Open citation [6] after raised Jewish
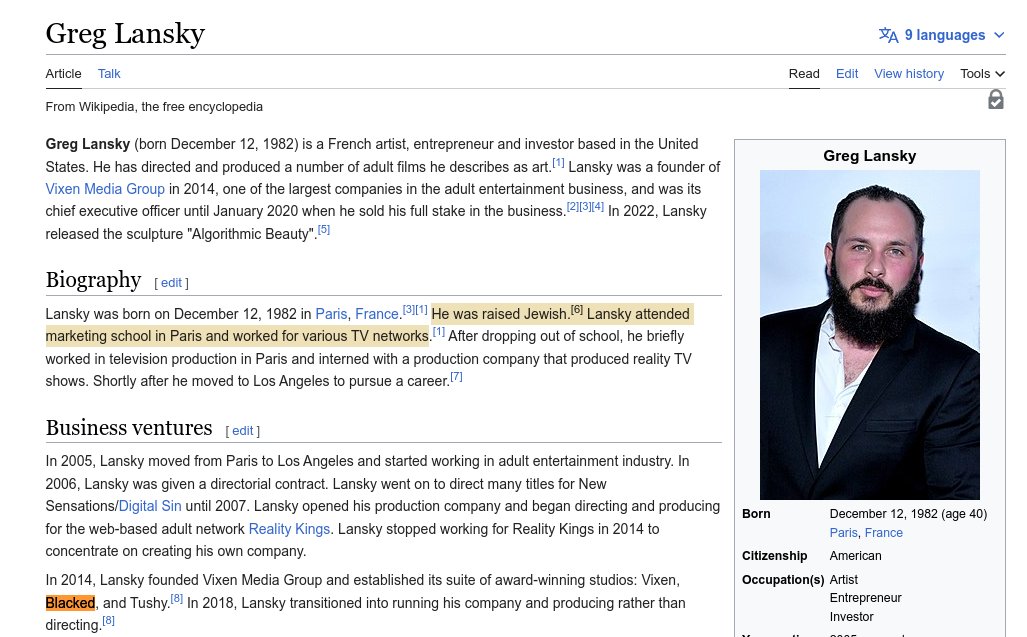Image resolution: width=1027 pixels, height=637 pixels. coord(576,310)
